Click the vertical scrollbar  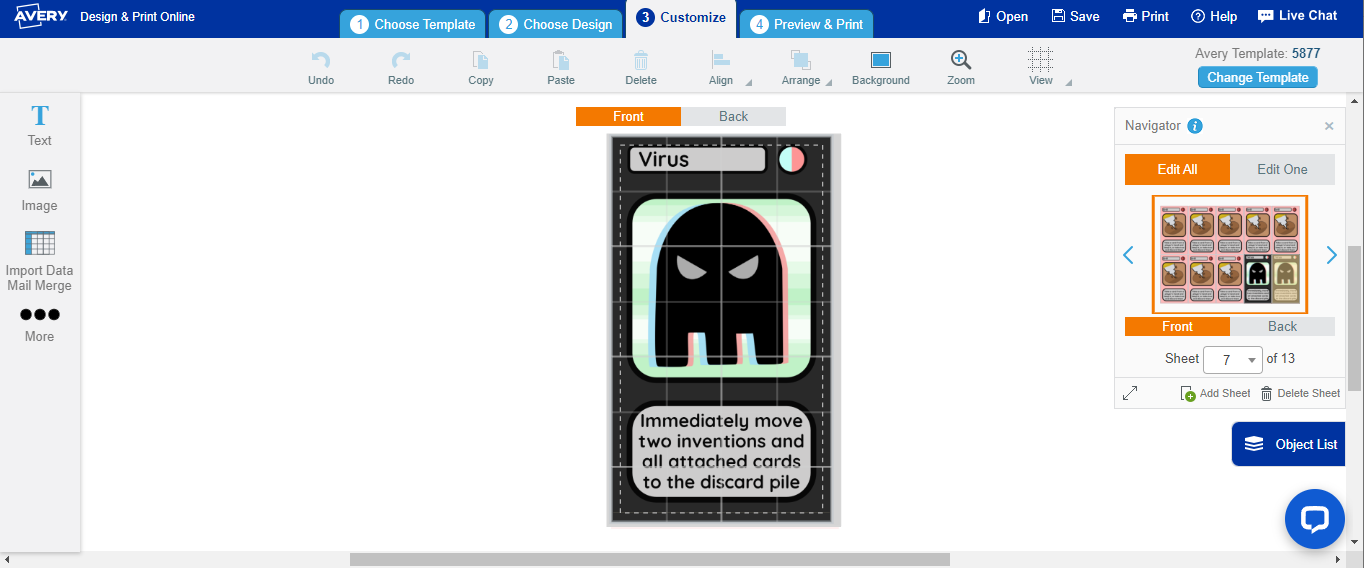[x=1355, y=318]
